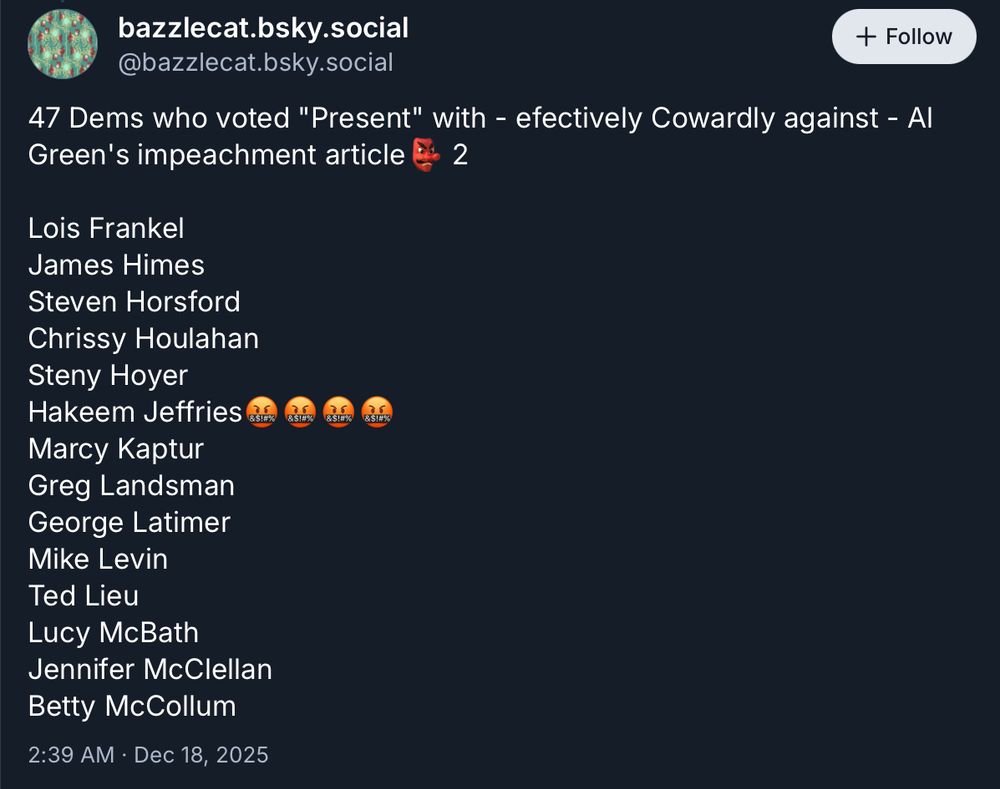
Task: Click the last cursing face emoji
Action: click(377, 412)
